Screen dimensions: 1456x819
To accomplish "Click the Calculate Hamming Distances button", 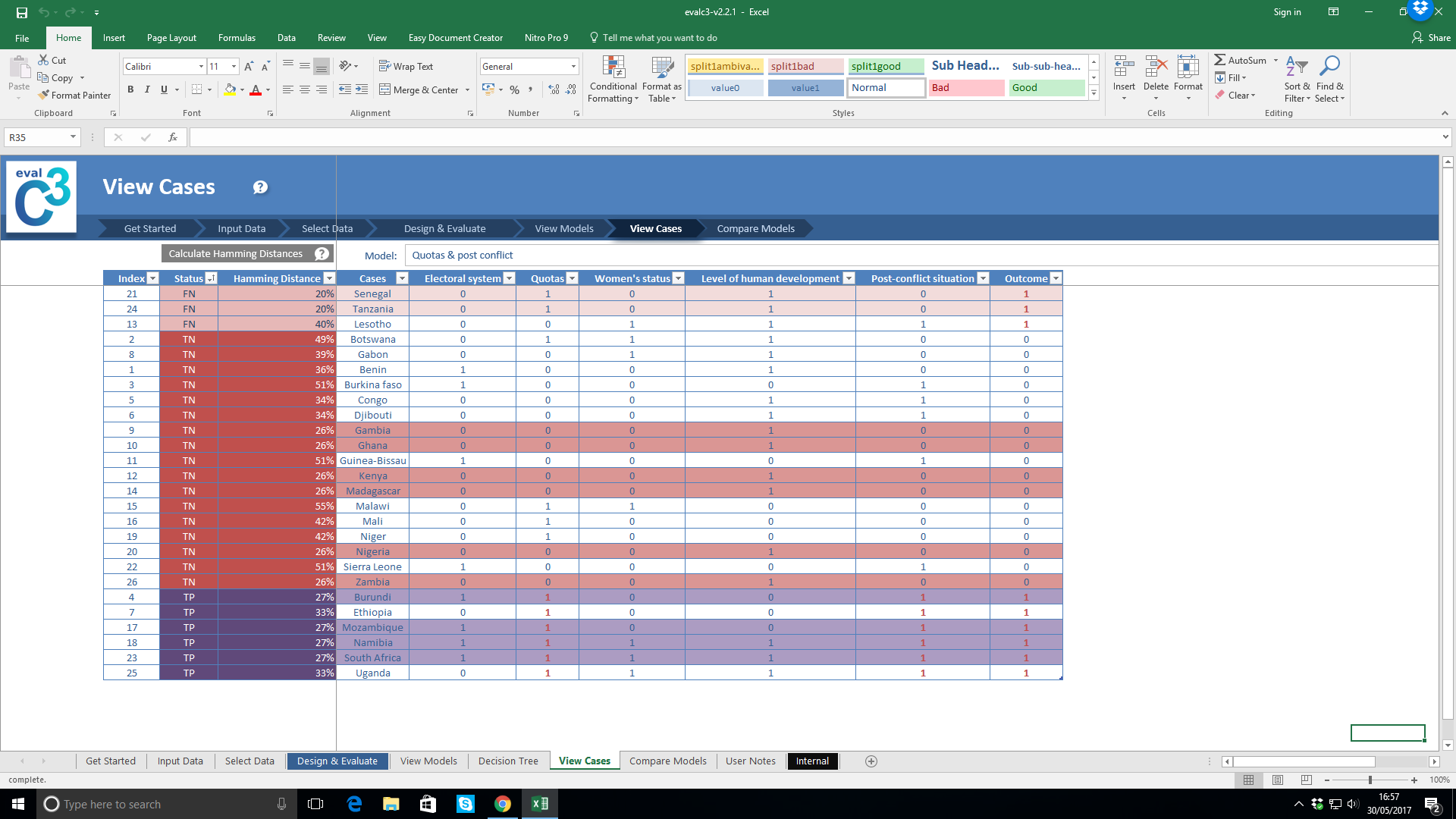I will tap(236, 253).
